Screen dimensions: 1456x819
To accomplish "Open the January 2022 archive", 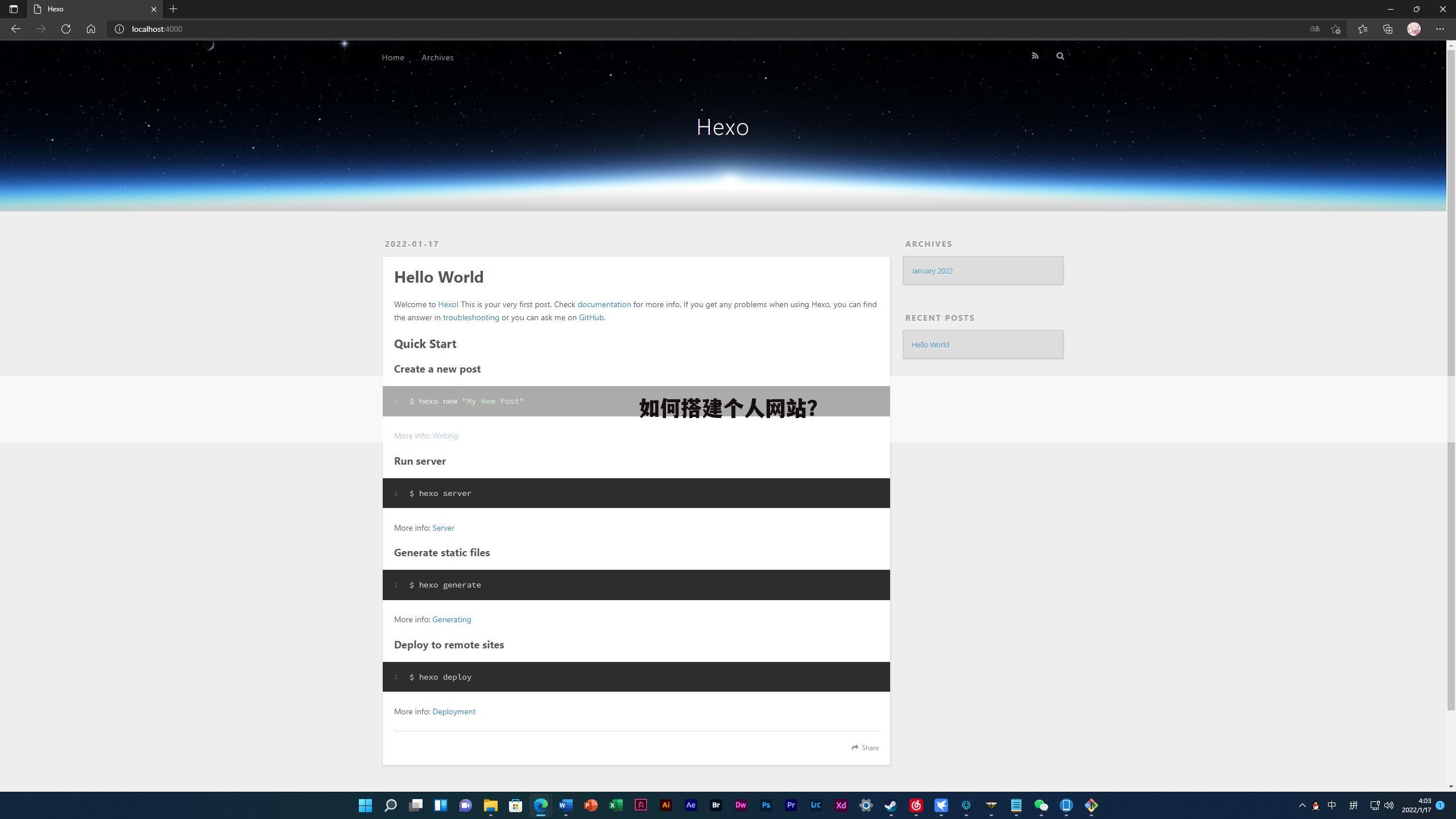I will pos(932,271).
